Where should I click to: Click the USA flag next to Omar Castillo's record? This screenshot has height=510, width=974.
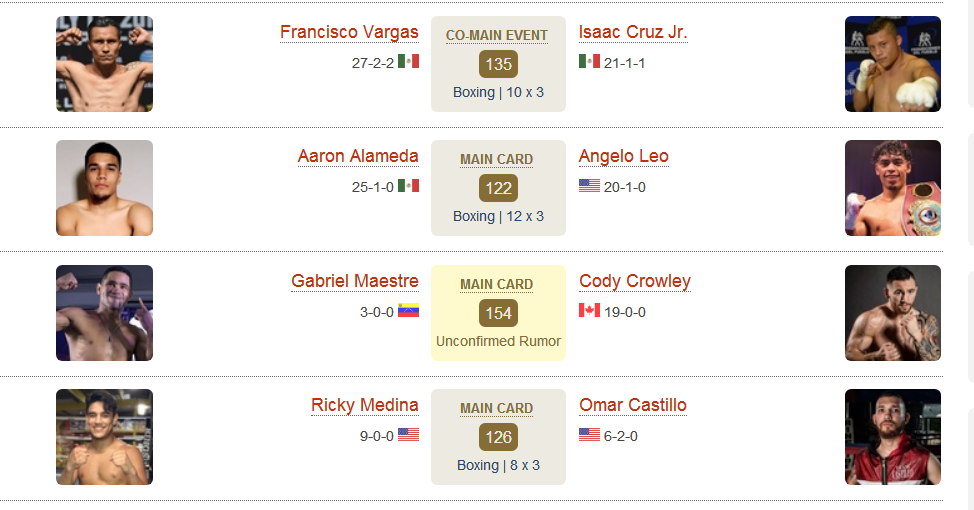(589, 434)
